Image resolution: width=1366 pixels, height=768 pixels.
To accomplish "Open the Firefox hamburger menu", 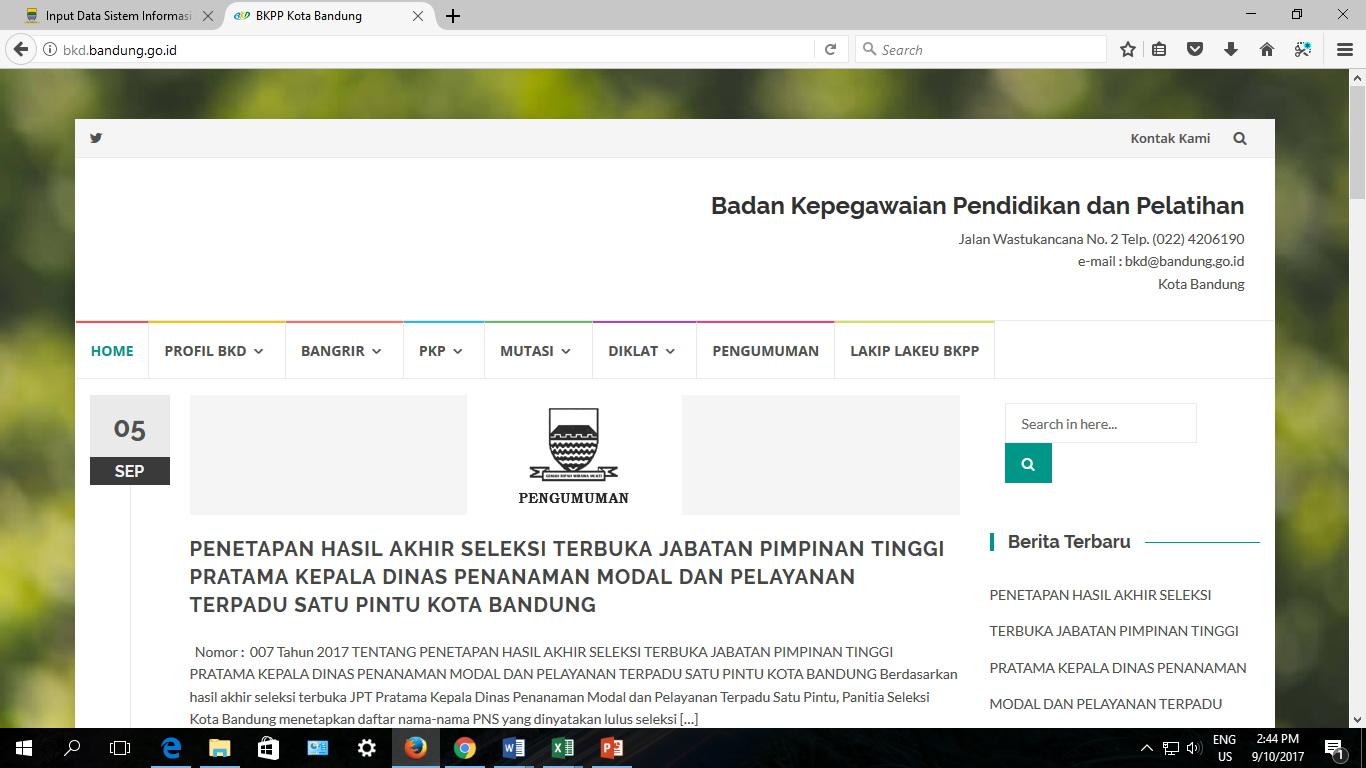I will click(1344, 49).
